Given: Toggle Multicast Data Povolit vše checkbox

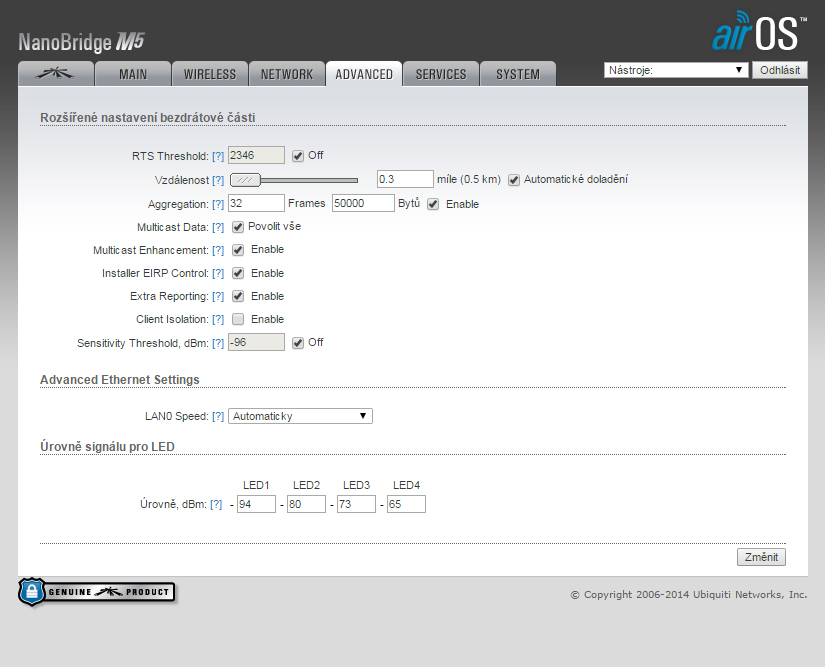Looking at the screenshot, I should (x=238, y=227).
